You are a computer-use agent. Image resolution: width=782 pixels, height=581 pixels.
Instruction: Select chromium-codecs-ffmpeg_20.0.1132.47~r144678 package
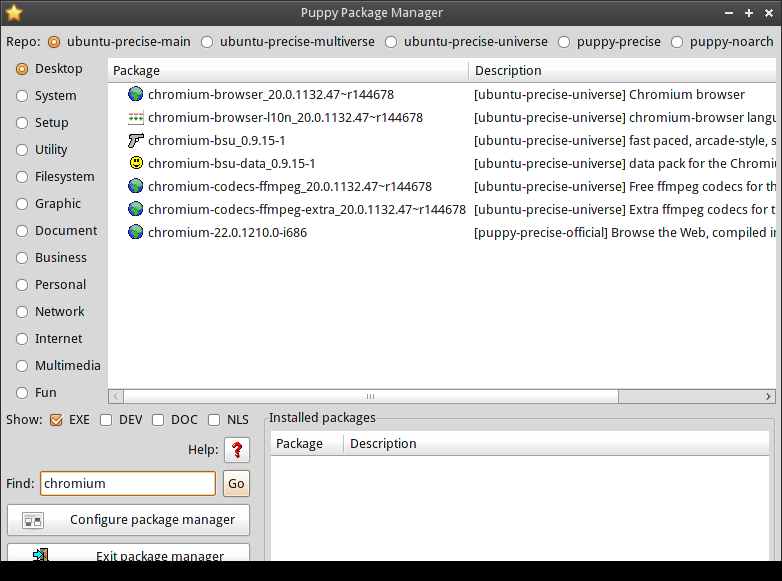(290, 187)
